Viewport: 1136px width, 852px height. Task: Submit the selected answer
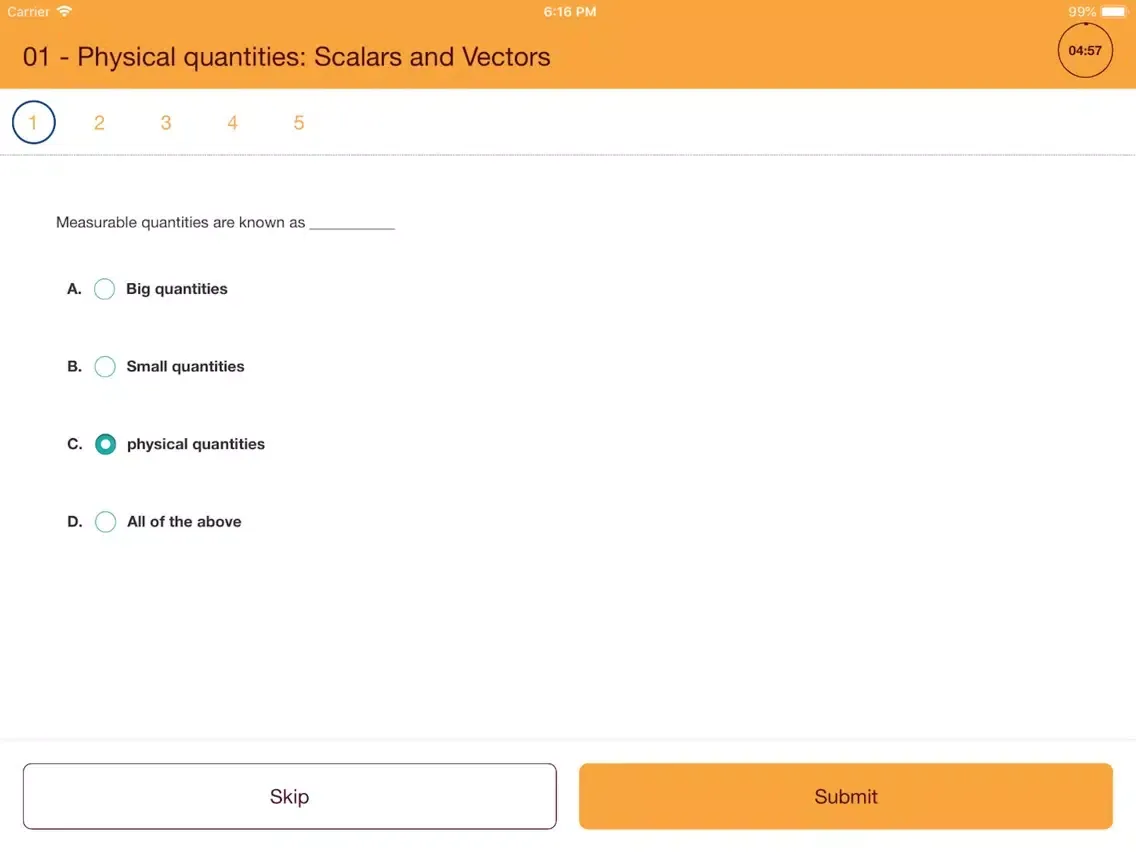pyautogui.click(x=845, y=796)
